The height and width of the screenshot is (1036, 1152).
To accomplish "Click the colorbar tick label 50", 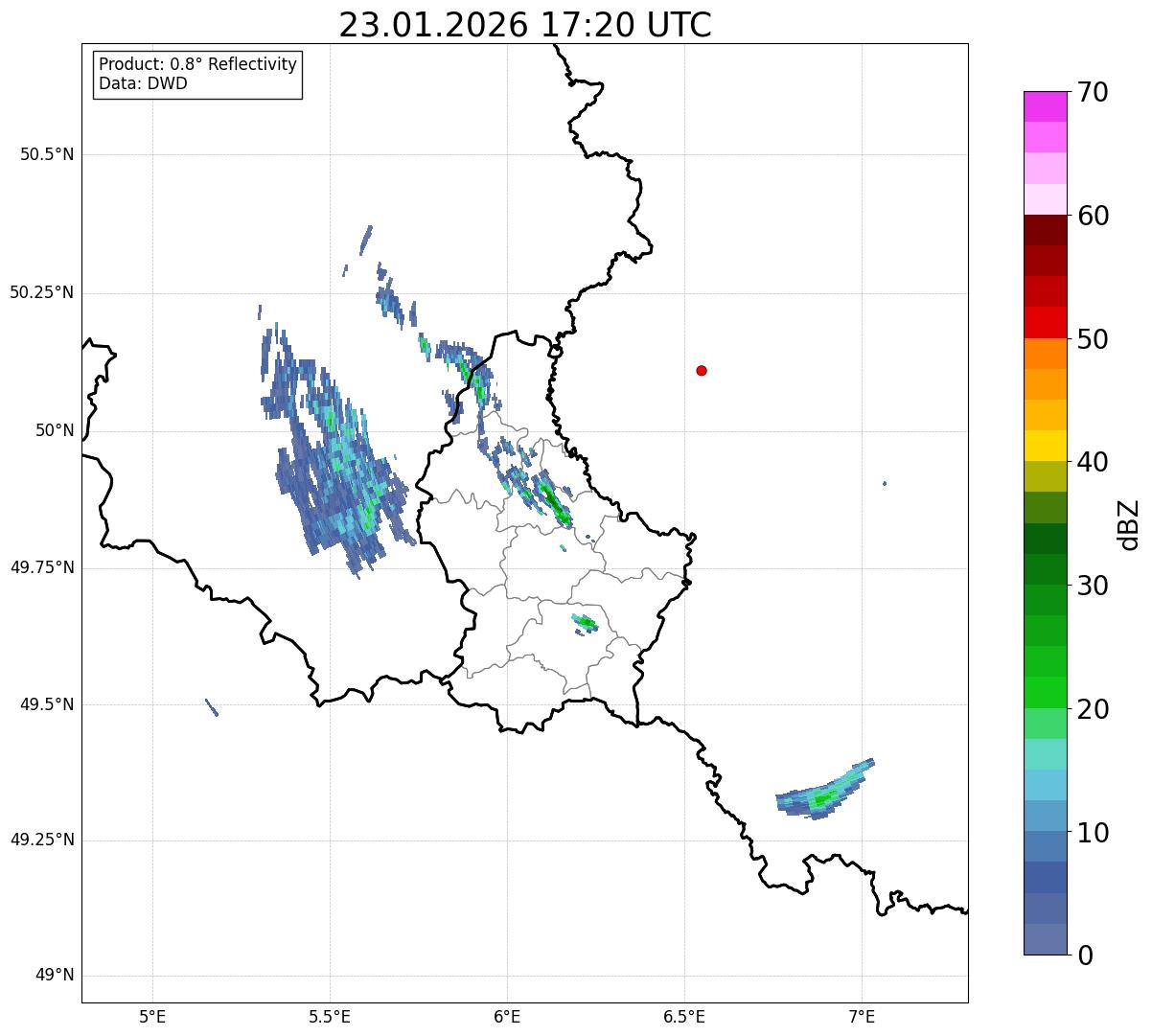I will pos(1093,339).
